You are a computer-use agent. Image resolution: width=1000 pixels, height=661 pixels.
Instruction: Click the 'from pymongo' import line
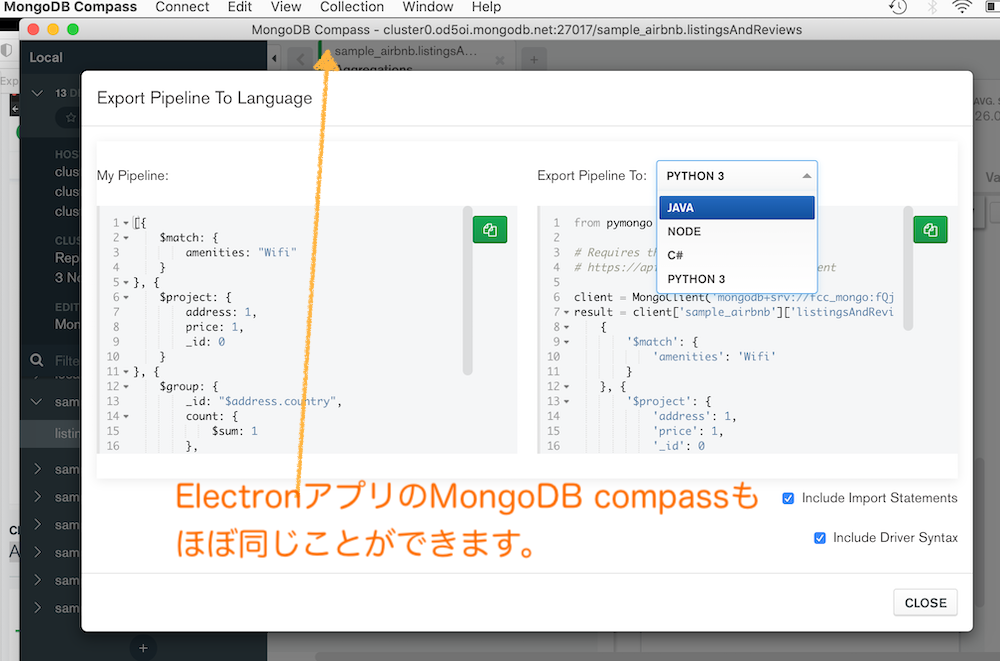click(x=613, y=223)
